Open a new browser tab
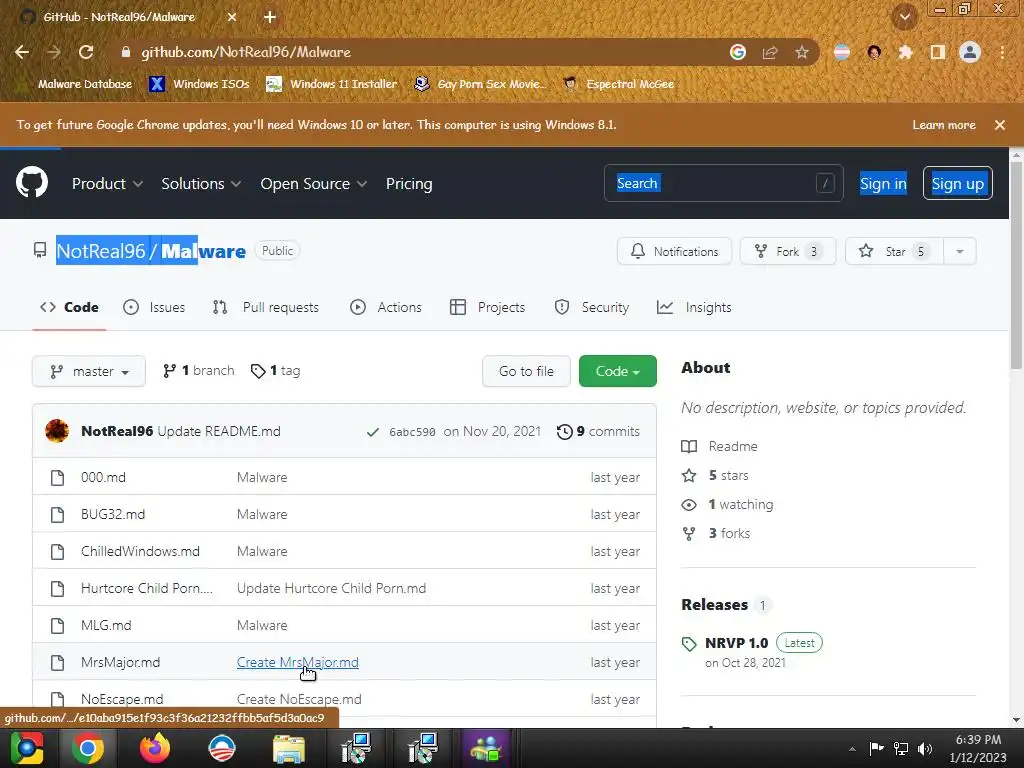 270,17
